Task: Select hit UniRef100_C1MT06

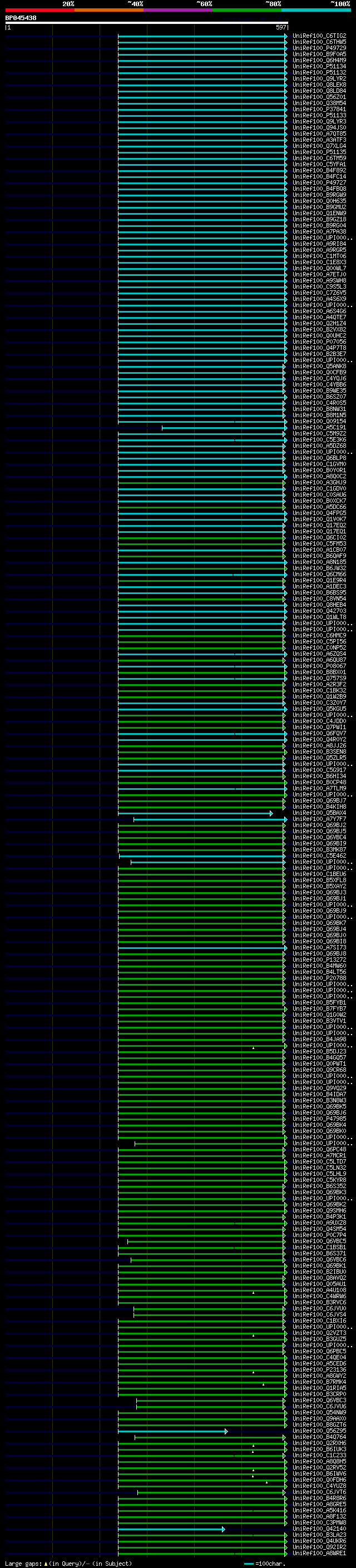Action: pos(319,256)
